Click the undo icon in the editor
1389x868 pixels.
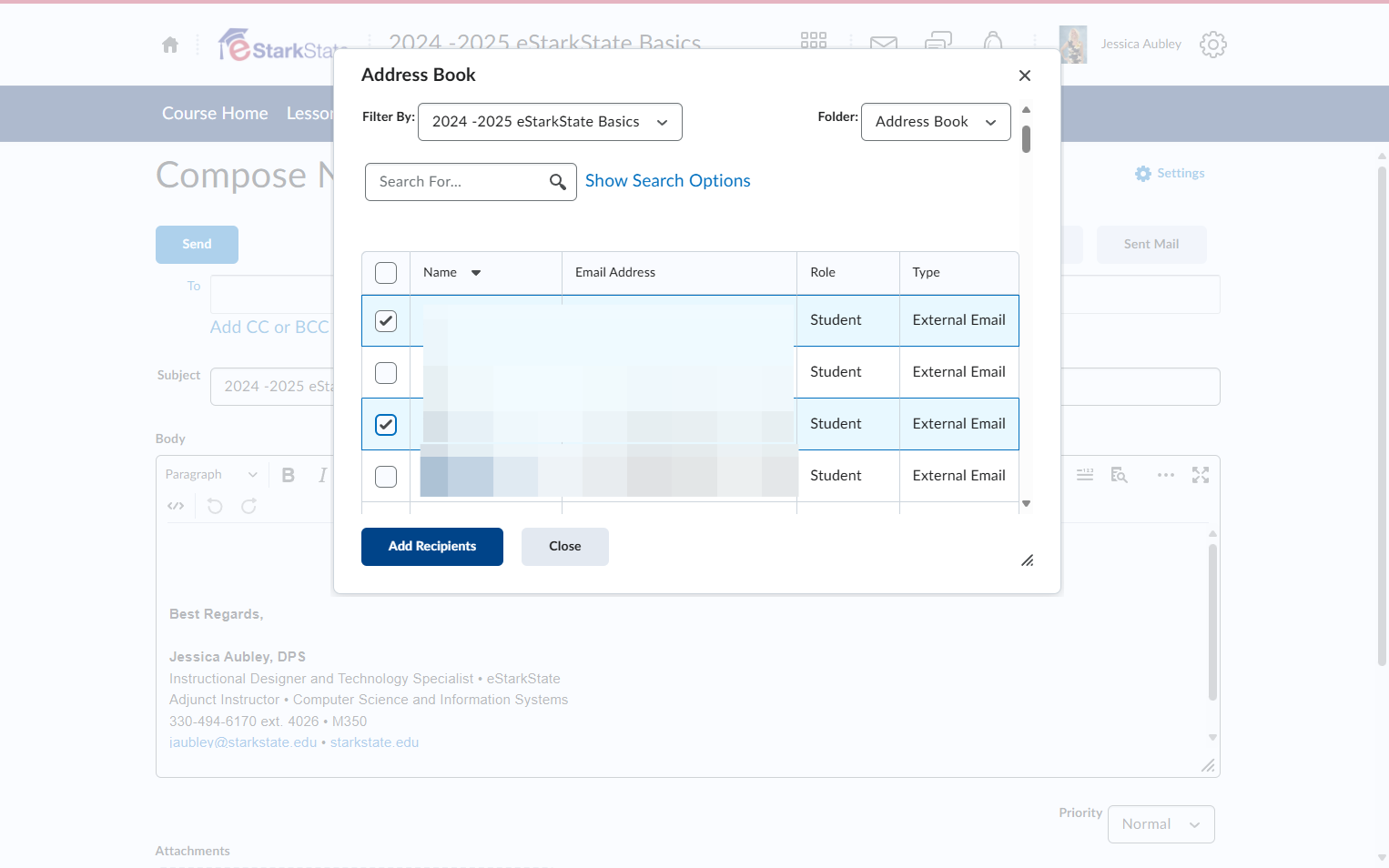click(x=215, y=506)
